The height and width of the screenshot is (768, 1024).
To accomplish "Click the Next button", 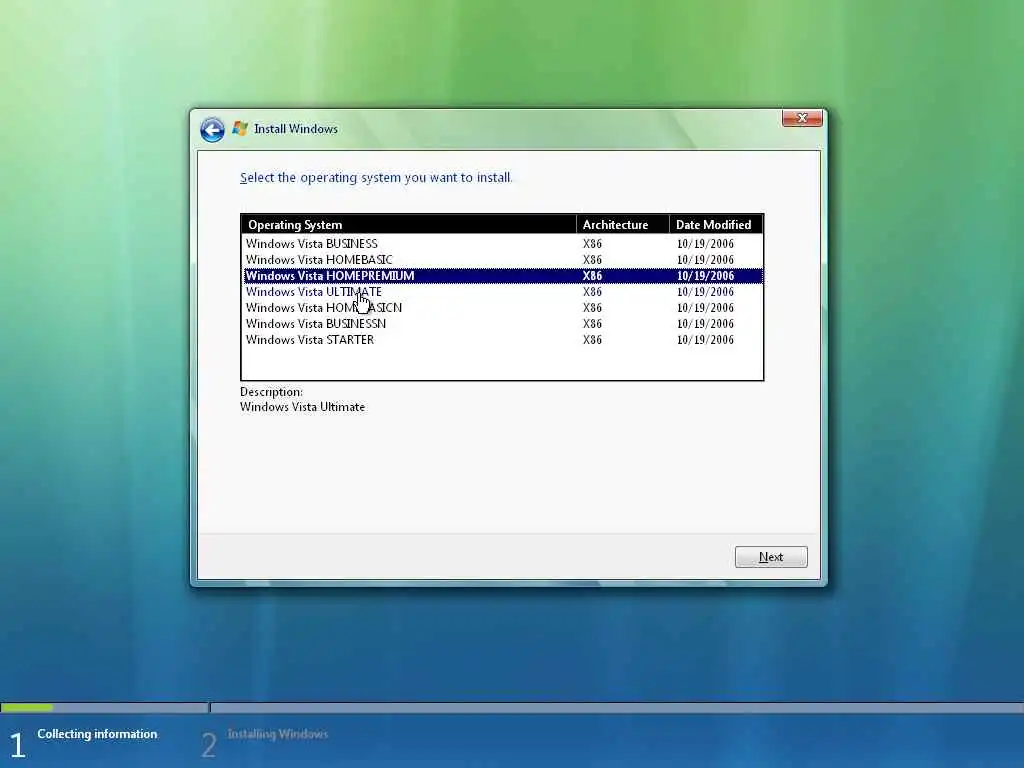I will (x=771, y=557).
